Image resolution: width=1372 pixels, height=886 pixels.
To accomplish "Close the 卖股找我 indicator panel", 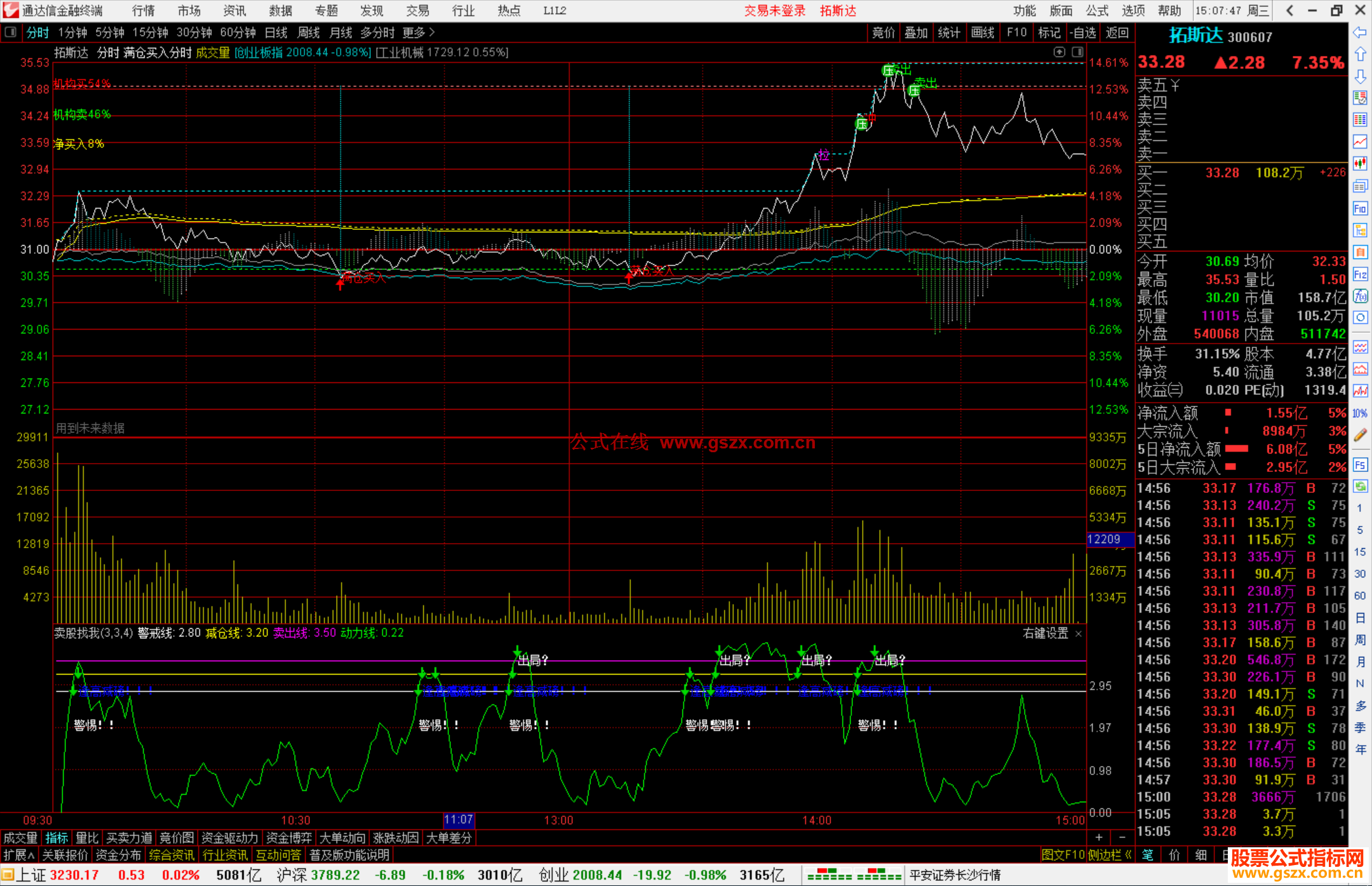I will click(1078, 633).
